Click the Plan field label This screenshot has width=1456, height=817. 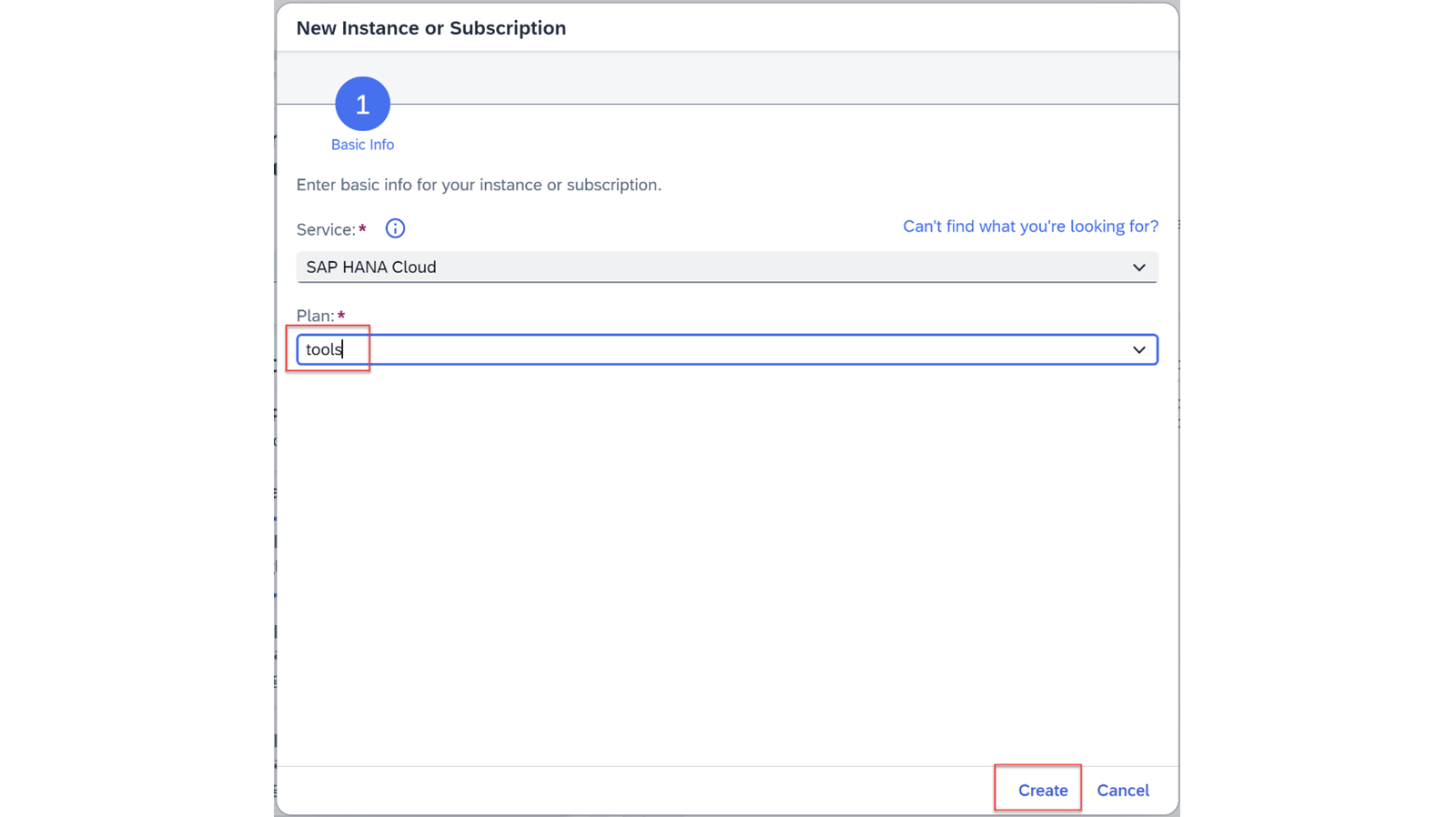(315, 316)
